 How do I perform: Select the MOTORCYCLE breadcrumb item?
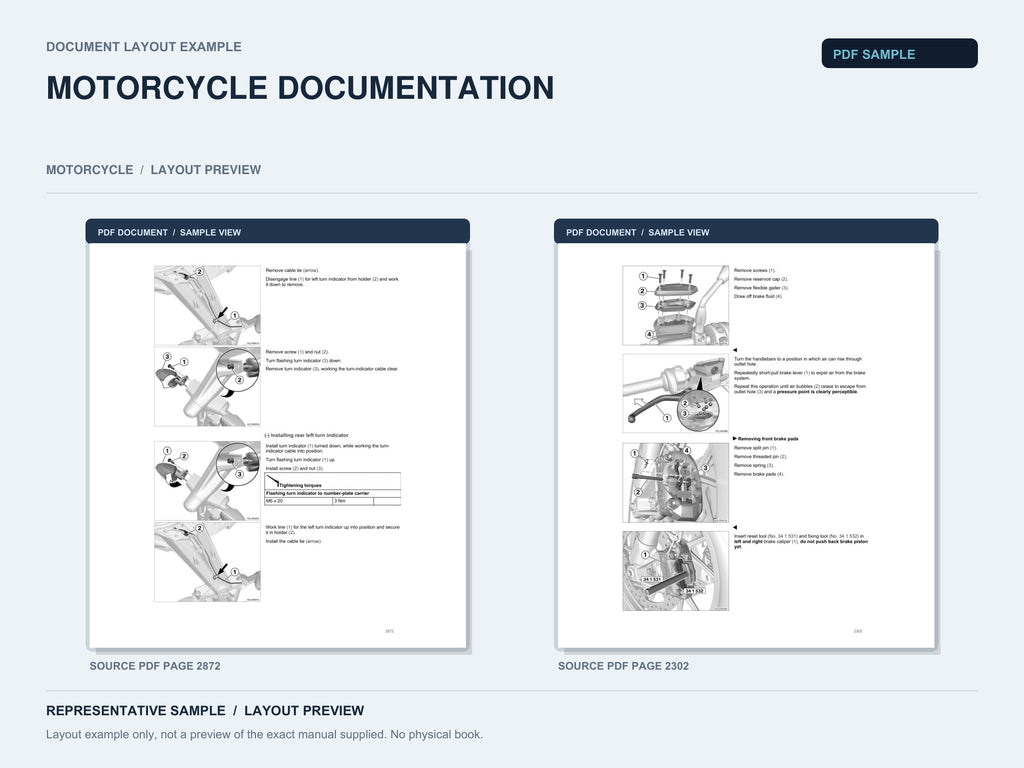(x=89, y=170)
